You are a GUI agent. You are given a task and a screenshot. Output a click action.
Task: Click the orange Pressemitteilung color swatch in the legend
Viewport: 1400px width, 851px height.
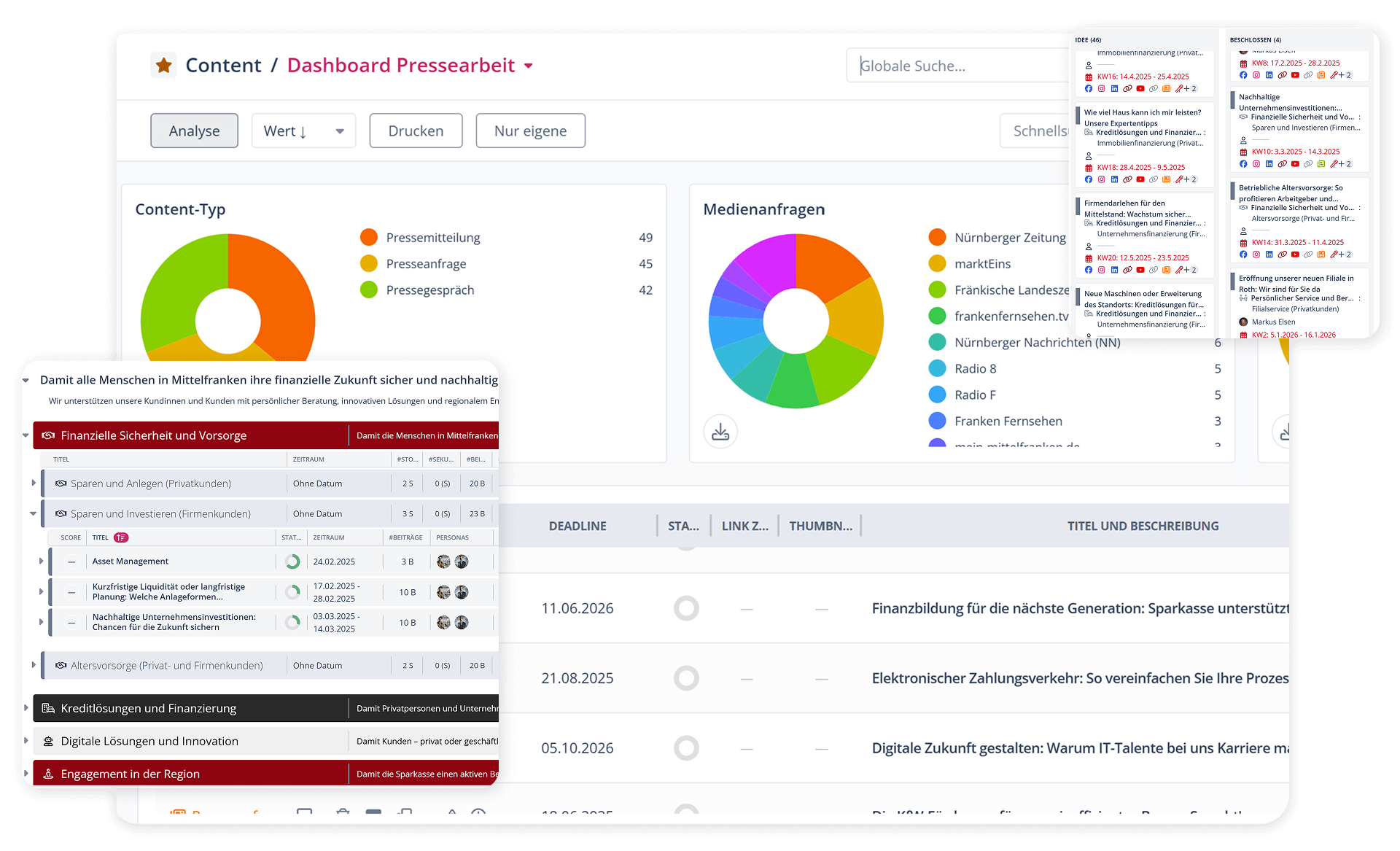(x=369, y=237)
